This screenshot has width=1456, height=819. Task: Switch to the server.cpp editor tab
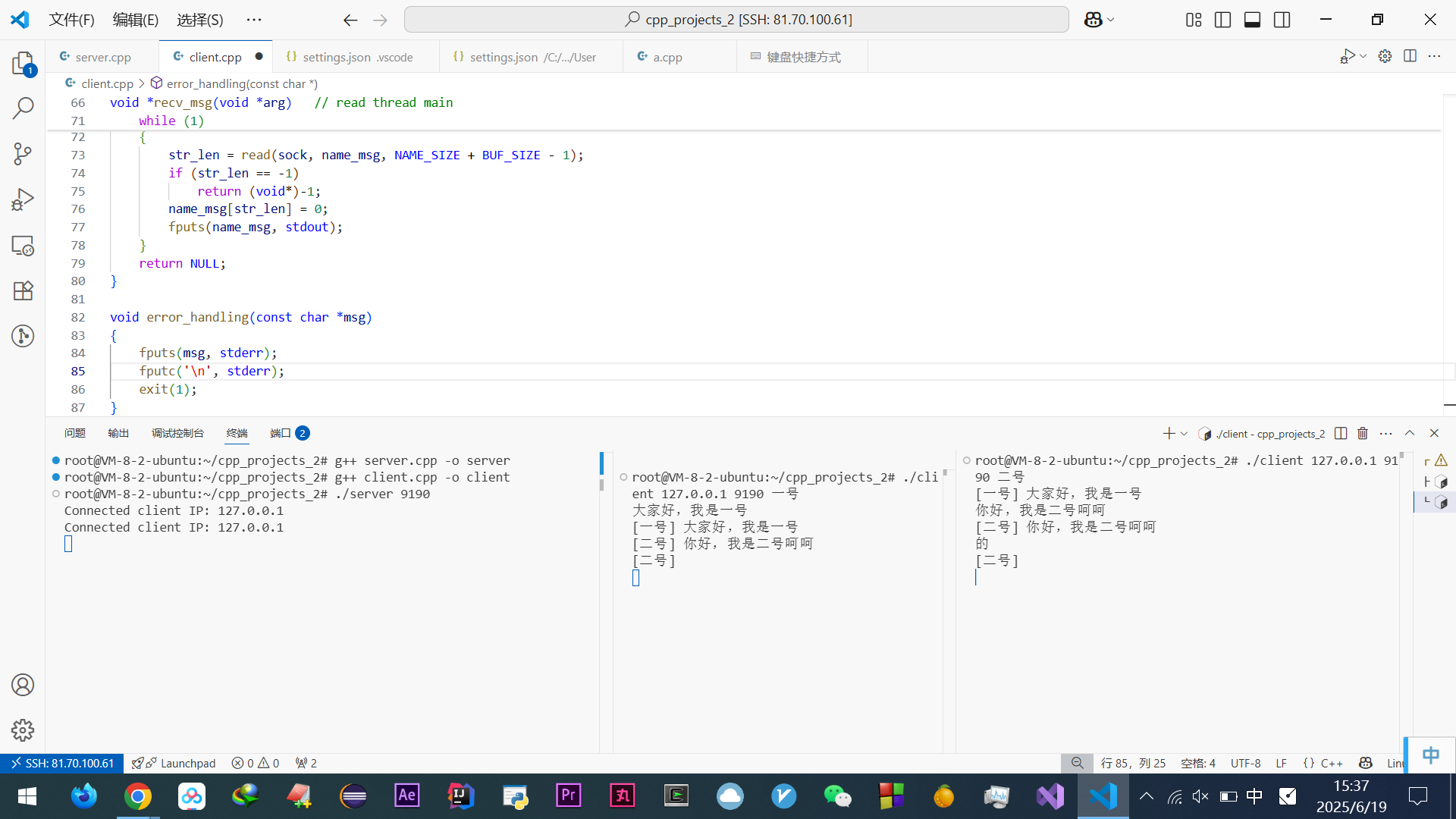103,57
